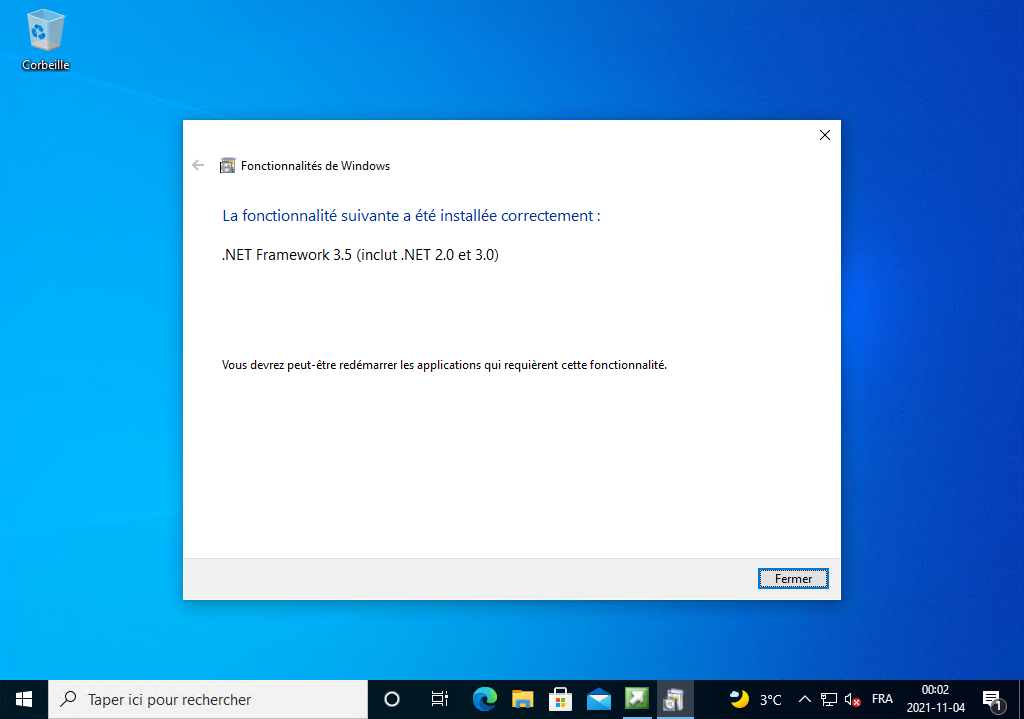Open Cortana from the taskbar

pos(392,699)
